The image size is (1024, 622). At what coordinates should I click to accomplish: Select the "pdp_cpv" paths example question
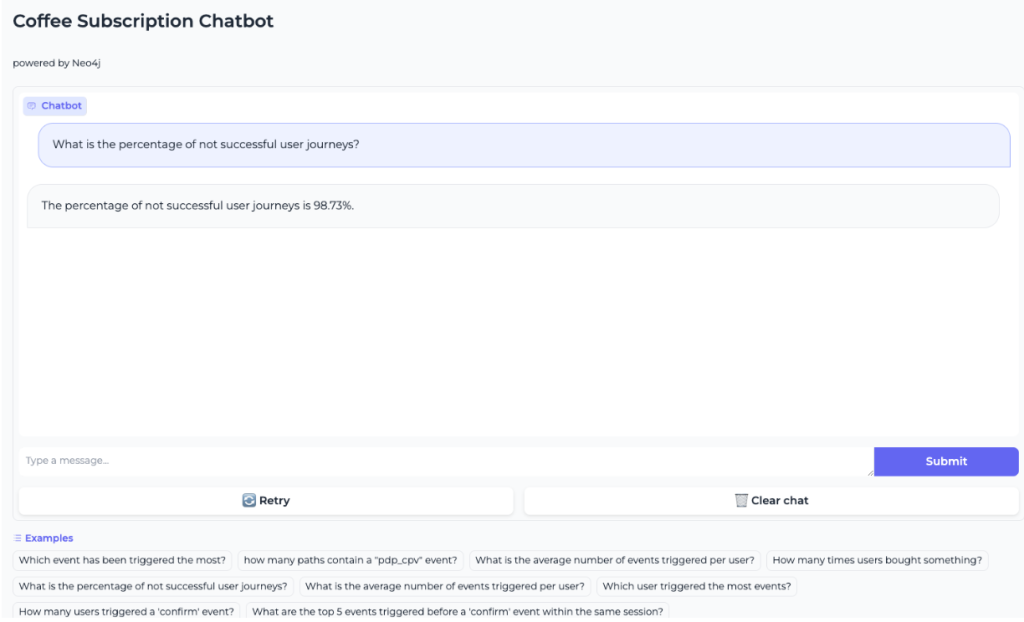point(350,560)
